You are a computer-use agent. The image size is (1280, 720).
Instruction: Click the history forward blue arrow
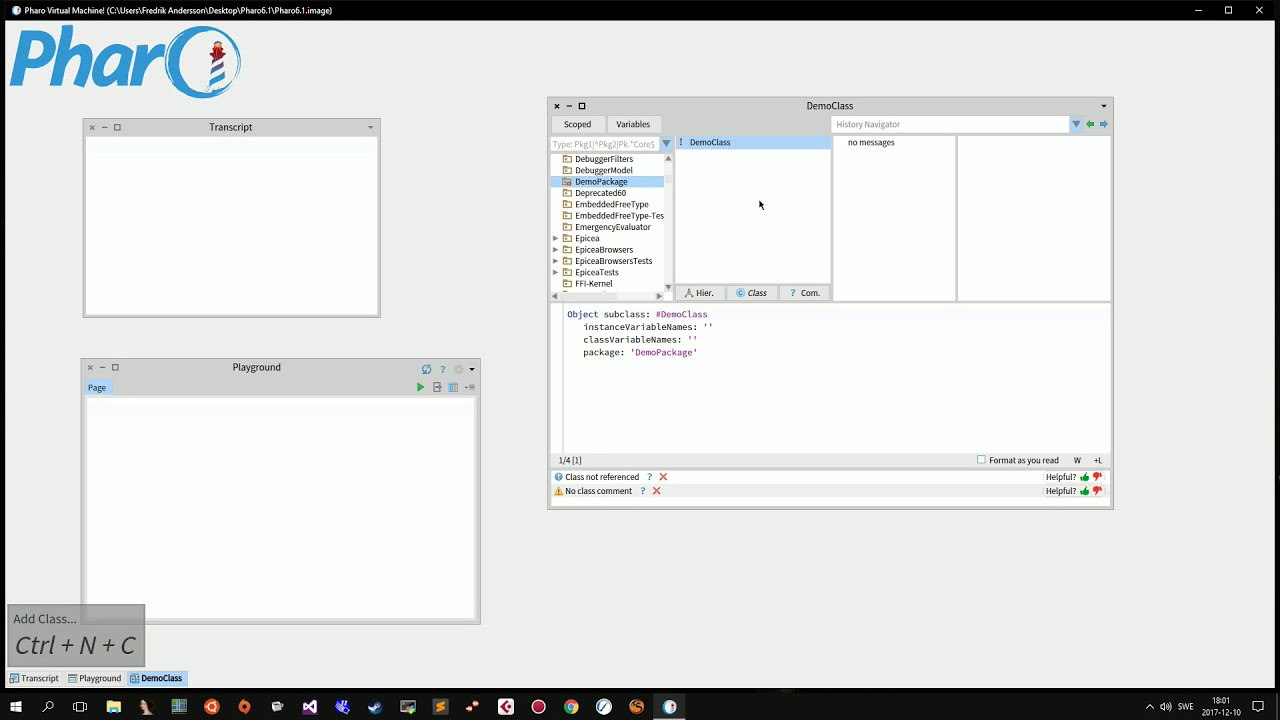click(1103, 124)
